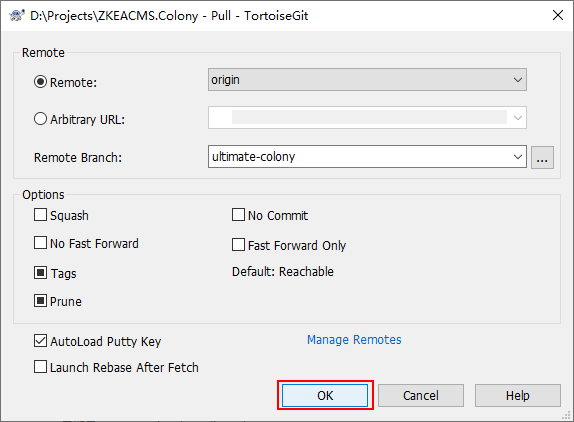This screenshot has height=422, width=574.
Task: Uncheck AutoLoad Putty Key
Action: 40,341
